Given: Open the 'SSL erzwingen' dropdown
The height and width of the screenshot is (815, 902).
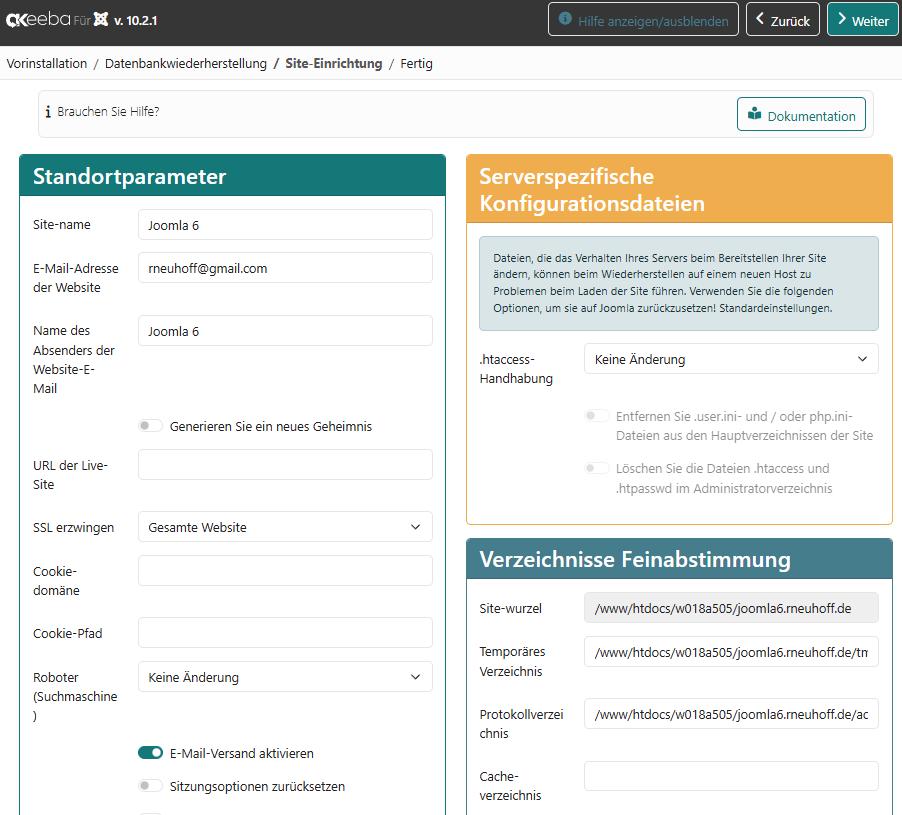Looking at the screenshot, I should pyautogui.click(x=285, y=527).
